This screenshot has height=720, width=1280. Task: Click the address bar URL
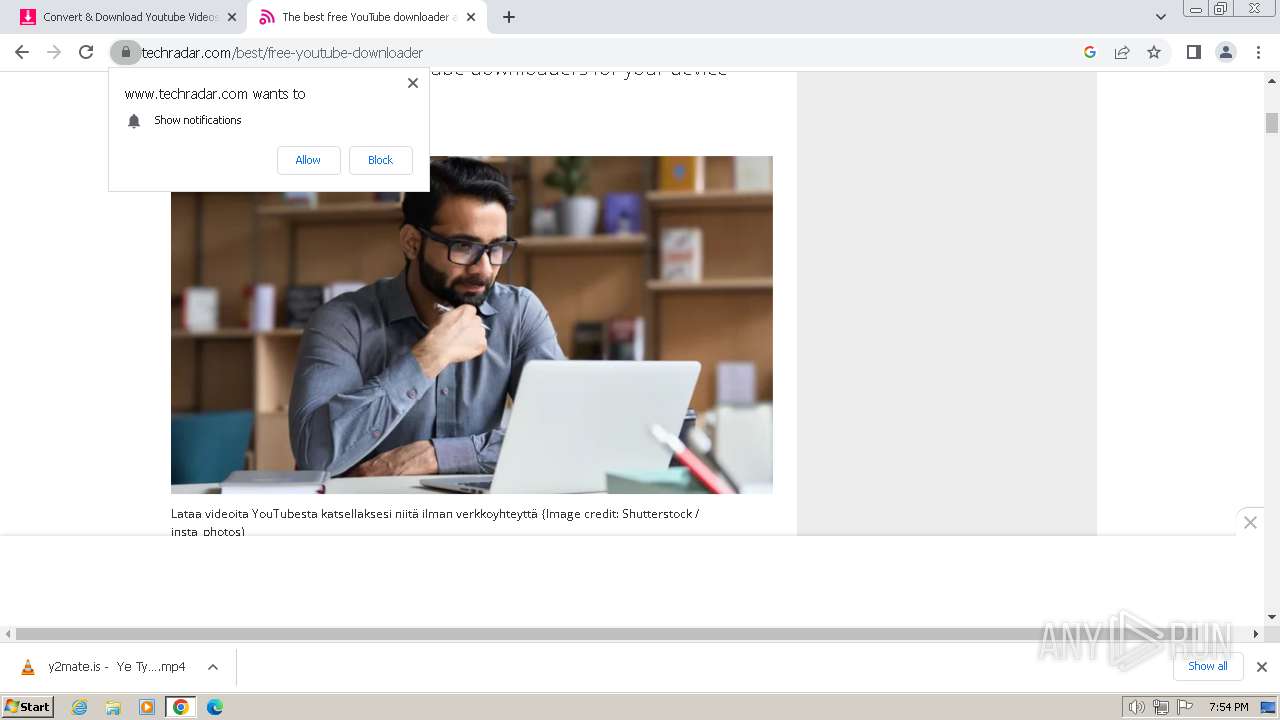click(282, 52)
